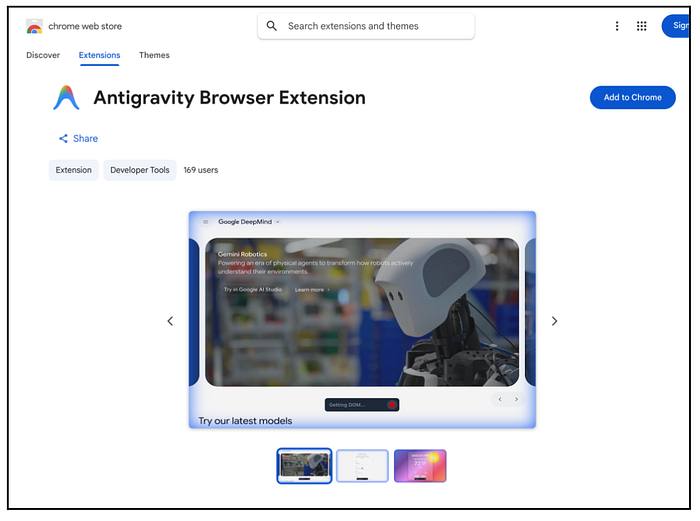Select the Extensions tab
This screenshot has height=521, width=700.
pyautogui.click(x=100, y=55)
